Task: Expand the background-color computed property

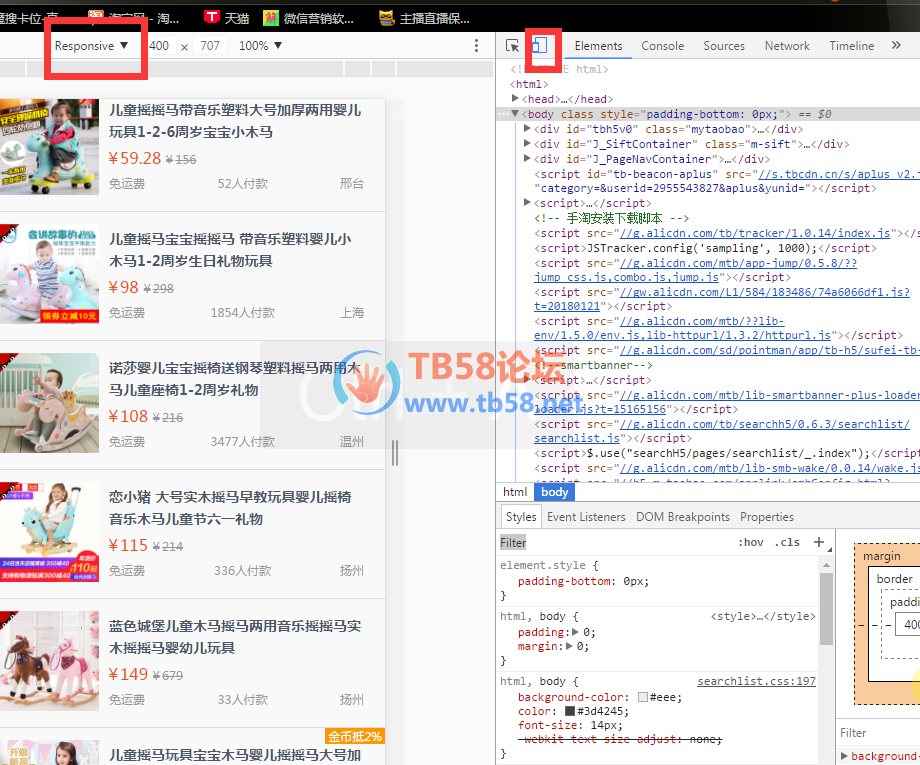Action: click(844, 756)
